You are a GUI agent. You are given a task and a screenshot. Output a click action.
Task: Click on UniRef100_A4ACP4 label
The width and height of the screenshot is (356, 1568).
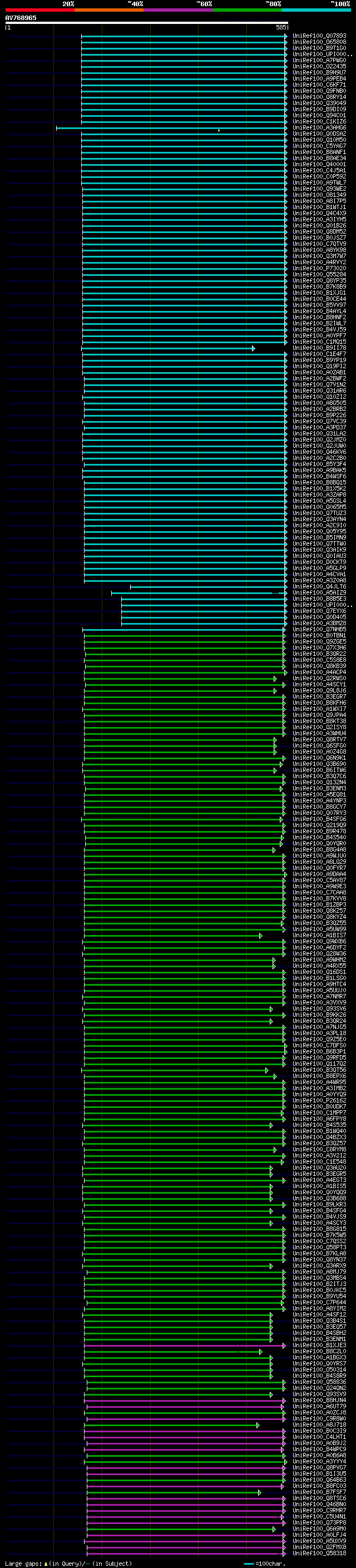tap(319, 672)
